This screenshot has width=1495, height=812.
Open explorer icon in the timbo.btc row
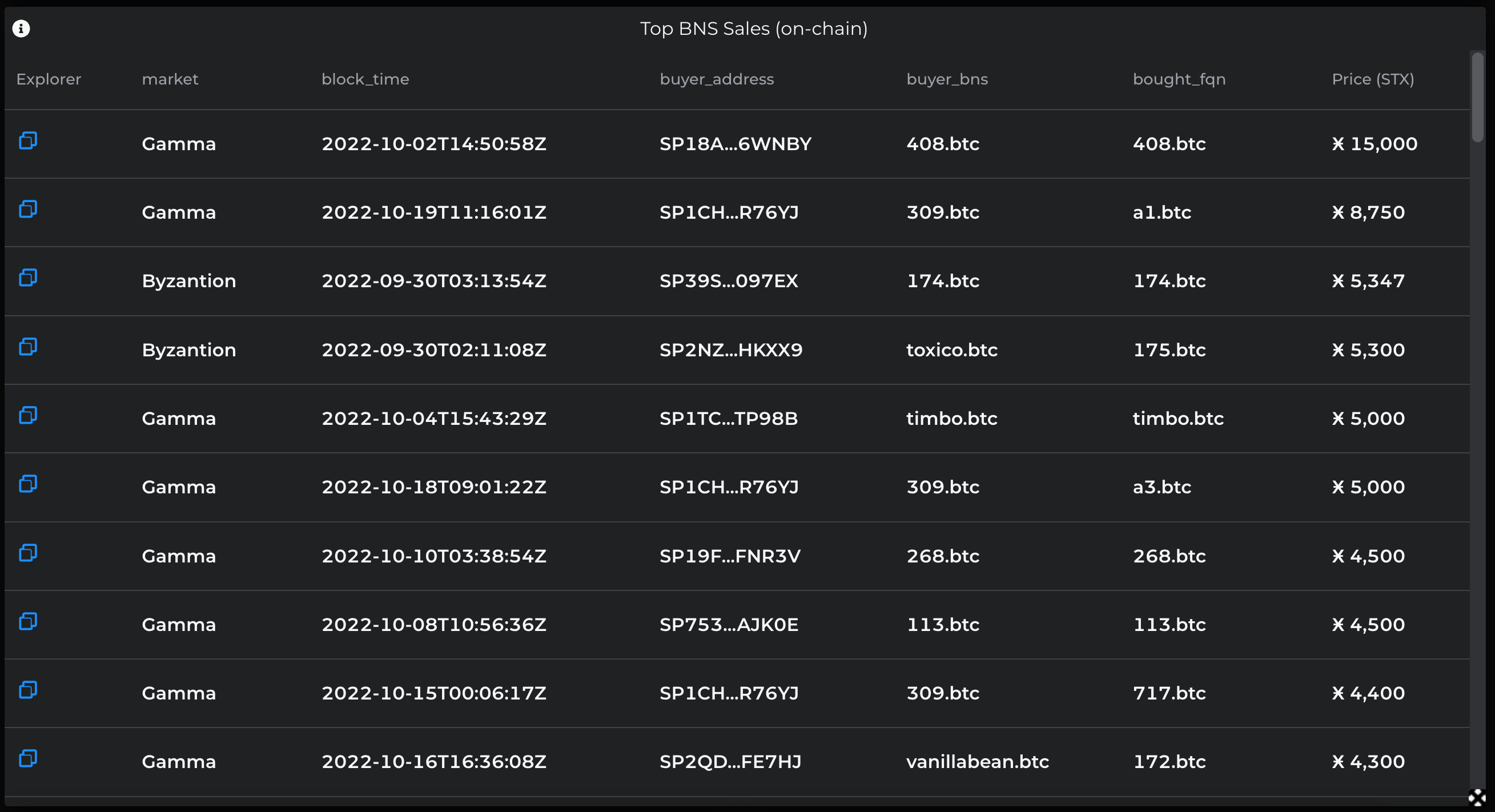click(28, 415)
